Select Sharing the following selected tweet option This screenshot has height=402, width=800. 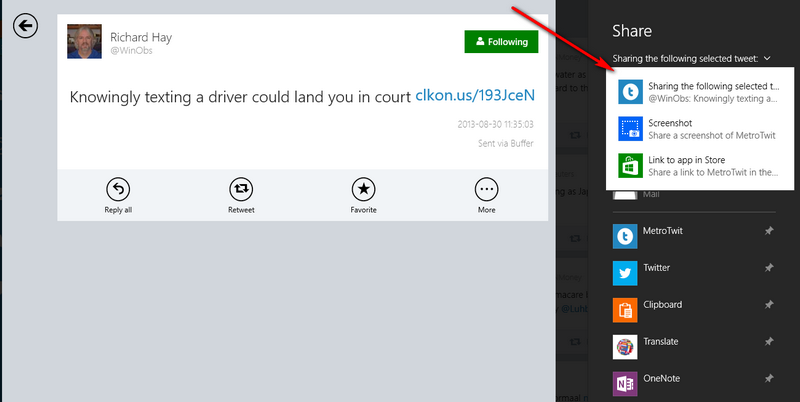coord(700,93)
